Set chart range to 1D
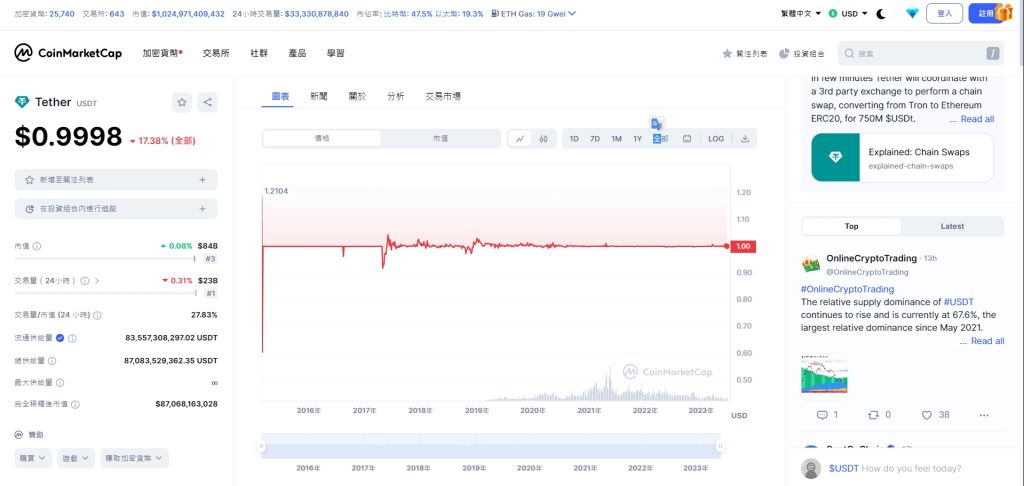 pyautogui.click(x=574, y=138)
